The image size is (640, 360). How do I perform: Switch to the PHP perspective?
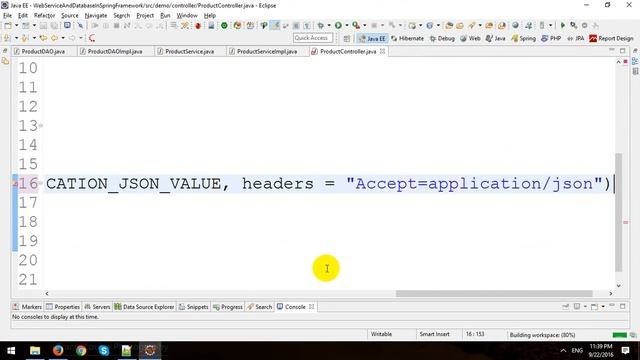click(x=551, y=38)
